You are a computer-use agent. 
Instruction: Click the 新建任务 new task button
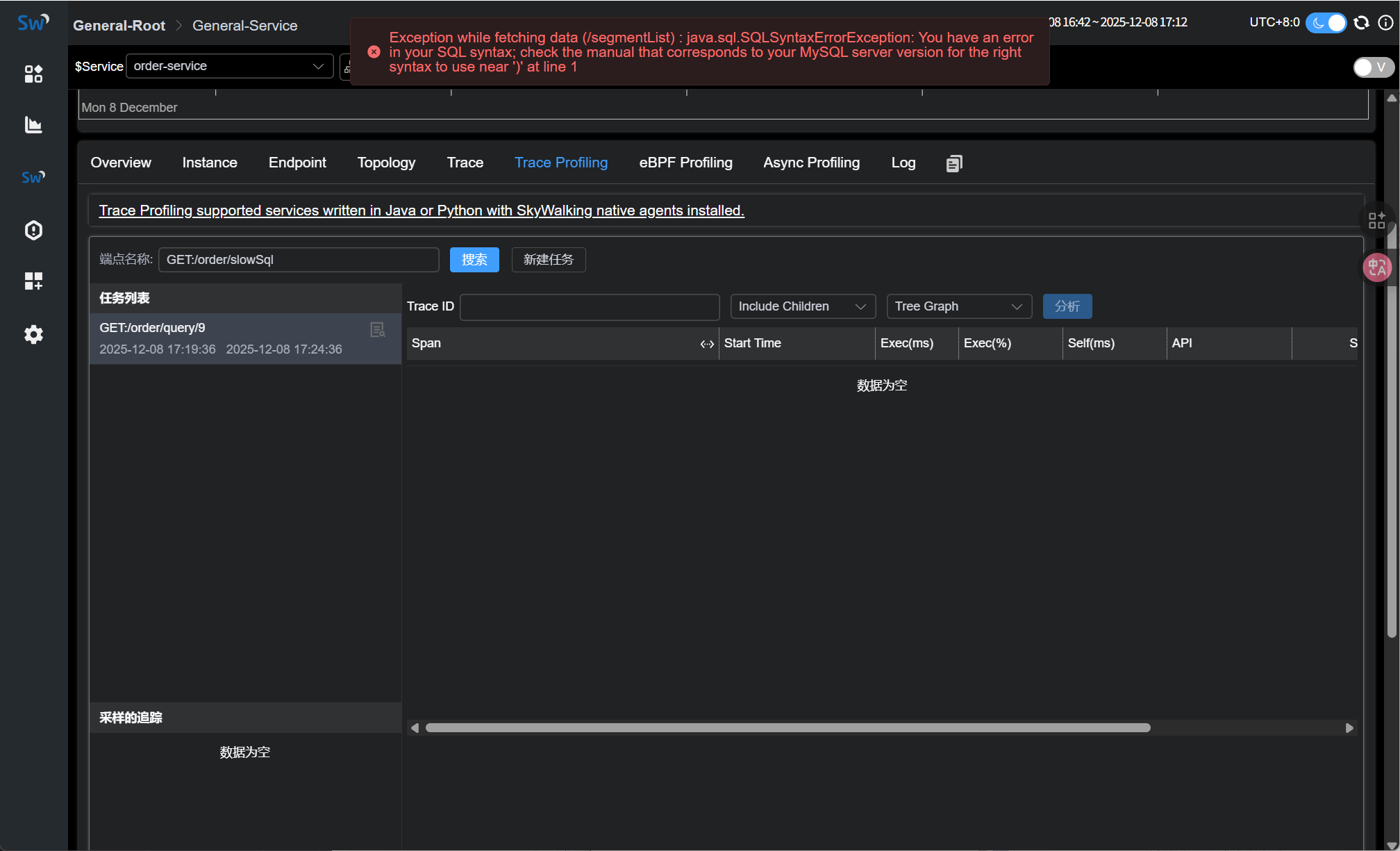pyautogui.click(x=548, y=260)
